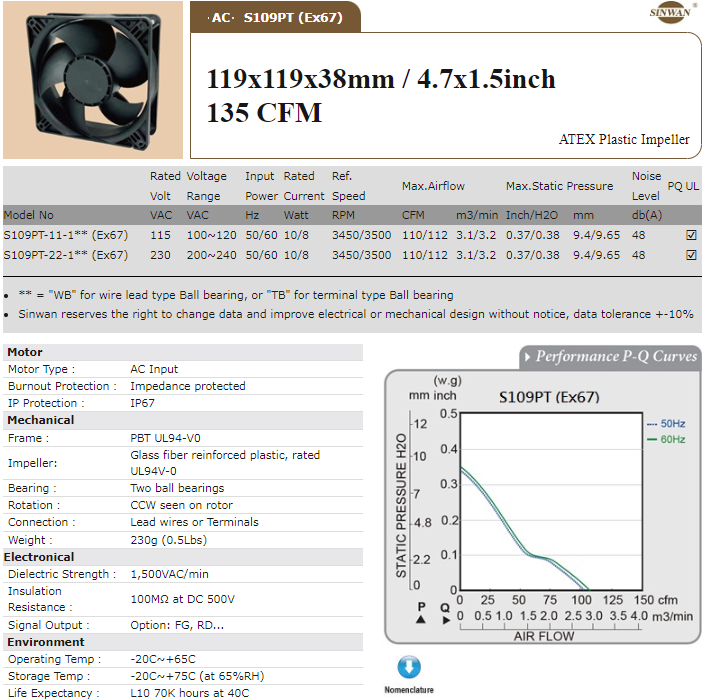The image size is (703, 700).
Task: Click the Nomenclature link text
Action: tap(409, 690)
